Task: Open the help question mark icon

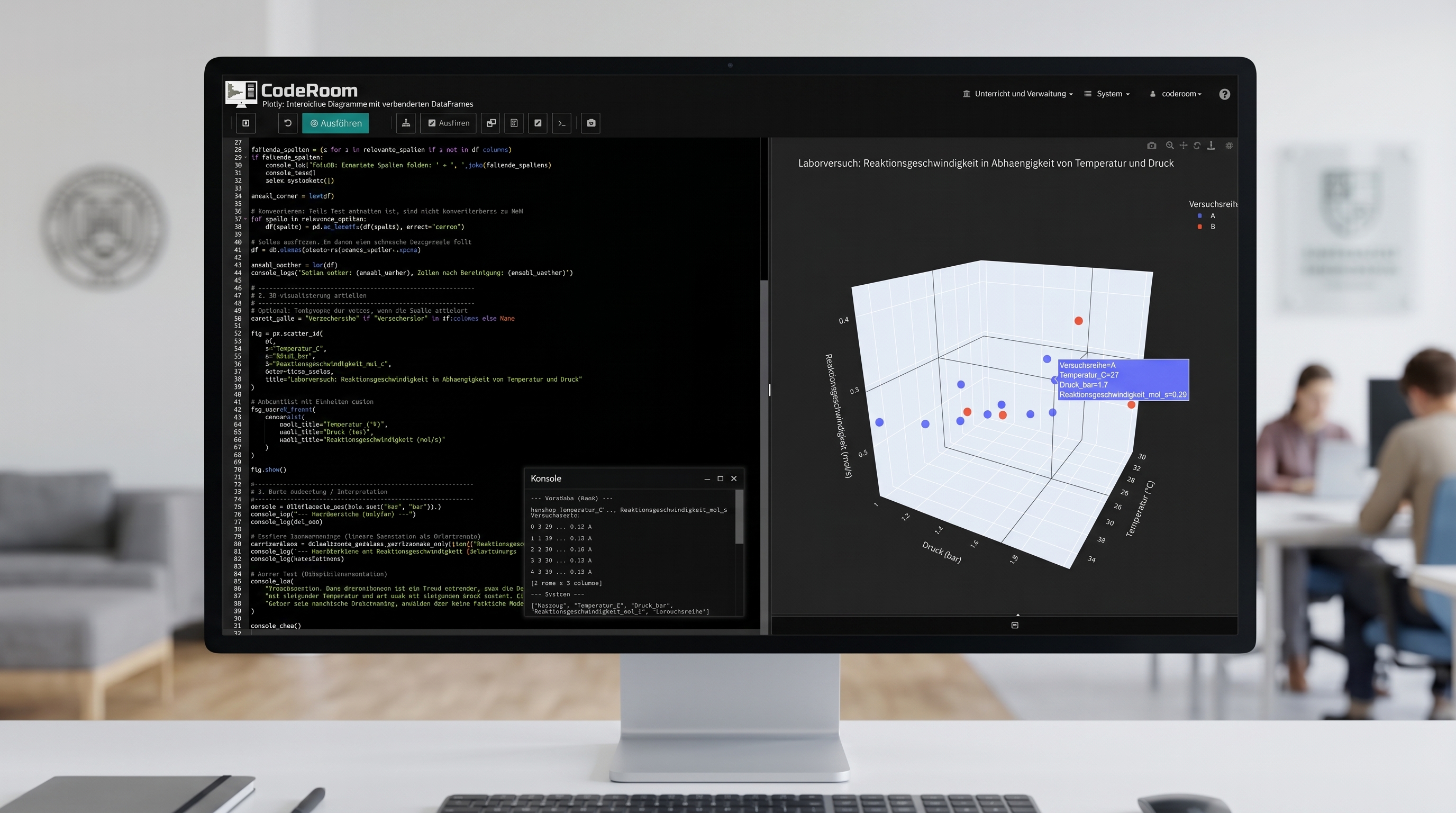Action: (1224, 94)
